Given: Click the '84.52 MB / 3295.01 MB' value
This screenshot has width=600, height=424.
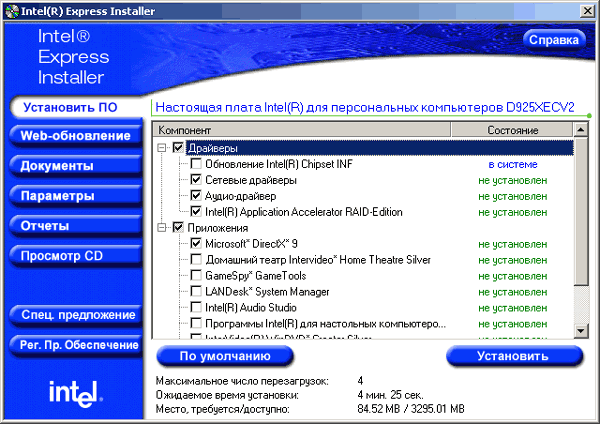Looking at the screenshot, I should tap(411, 409).
